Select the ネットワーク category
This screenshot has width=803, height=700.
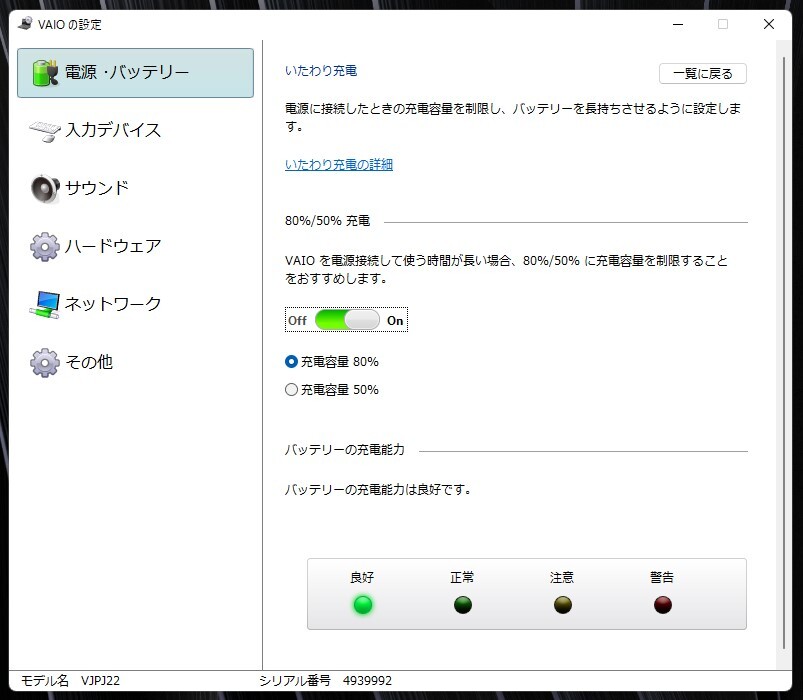(x=135, y=304)
